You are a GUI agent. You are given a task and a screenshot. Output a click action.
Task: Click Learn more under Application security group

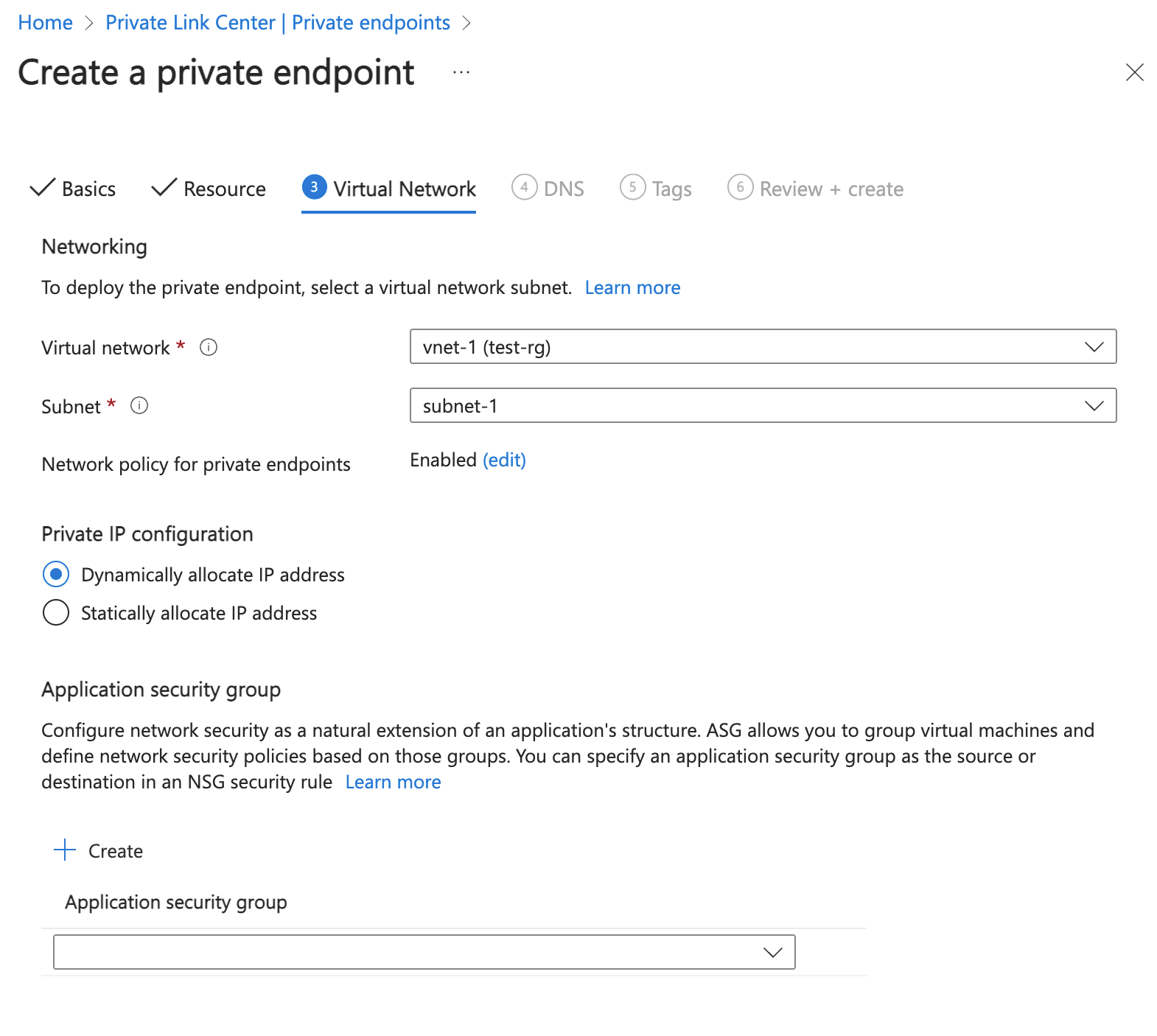coord(392,782)
